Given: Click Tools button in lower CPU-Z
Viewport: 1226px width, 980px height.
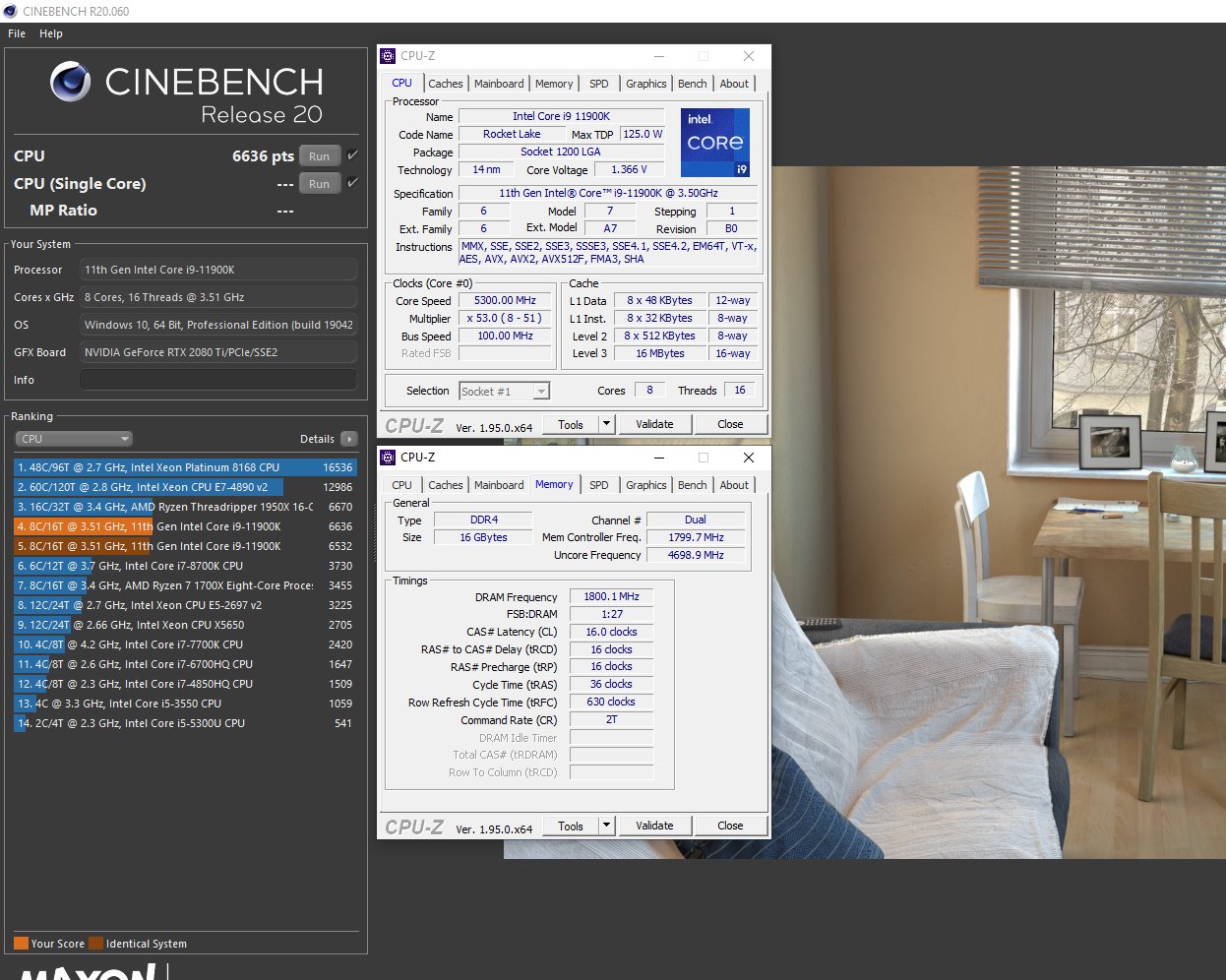Looking at the screenshot, I should tap(571, 826).
